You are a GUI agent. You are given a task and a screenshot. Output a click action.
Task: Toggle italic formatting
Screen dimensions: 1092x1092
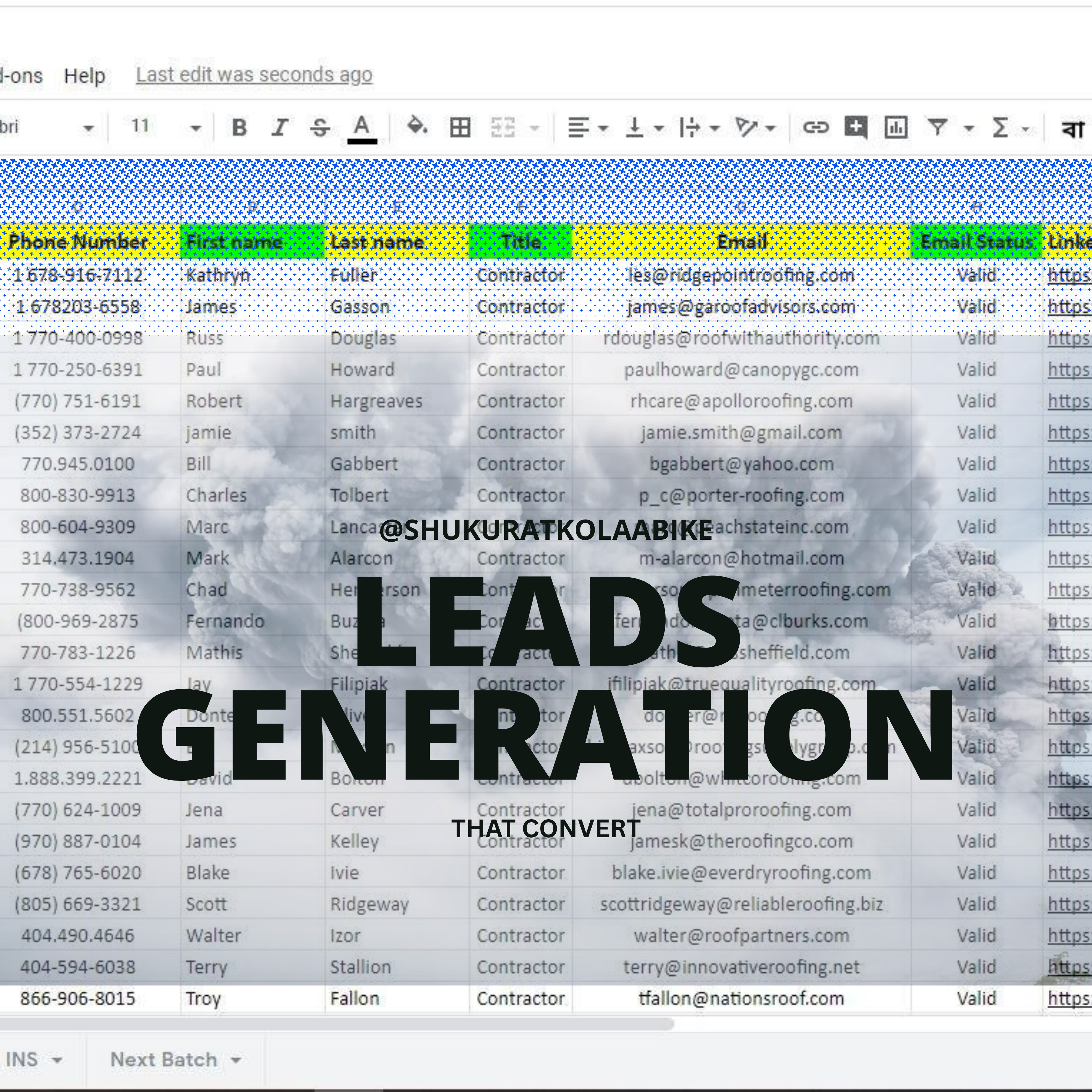pyautogui.click(x=279, y=128)
